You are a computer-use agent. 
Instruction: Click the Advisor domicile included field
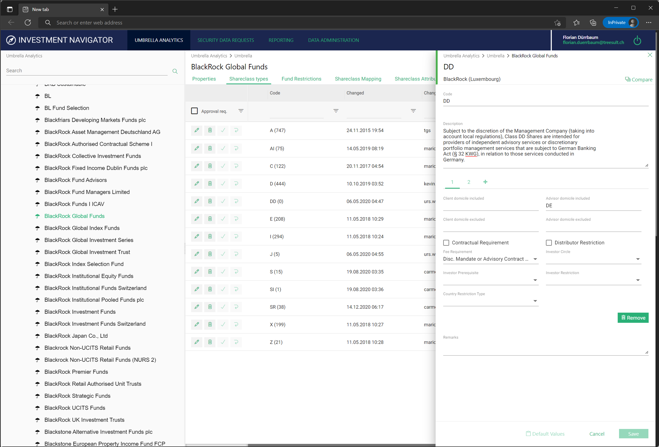[593, 206]
